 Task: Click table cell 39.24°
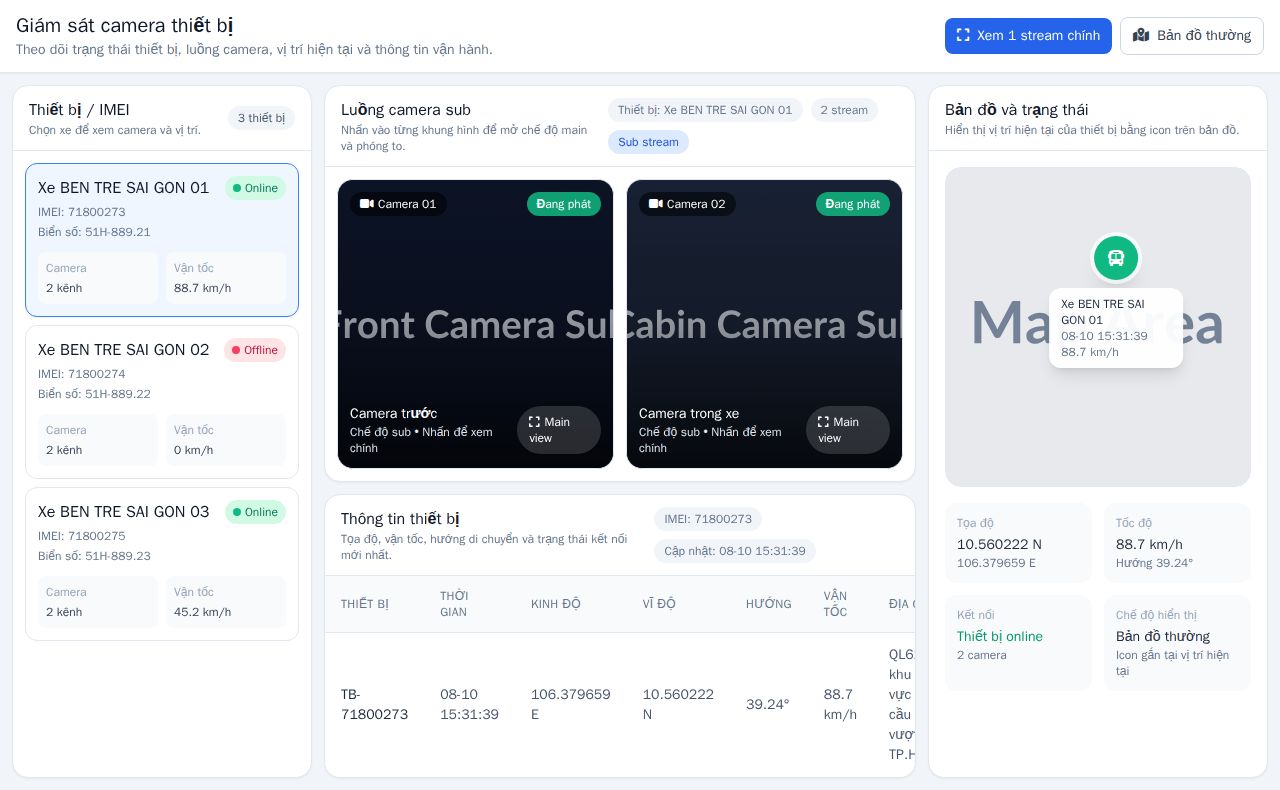click(x=768, y=704)
